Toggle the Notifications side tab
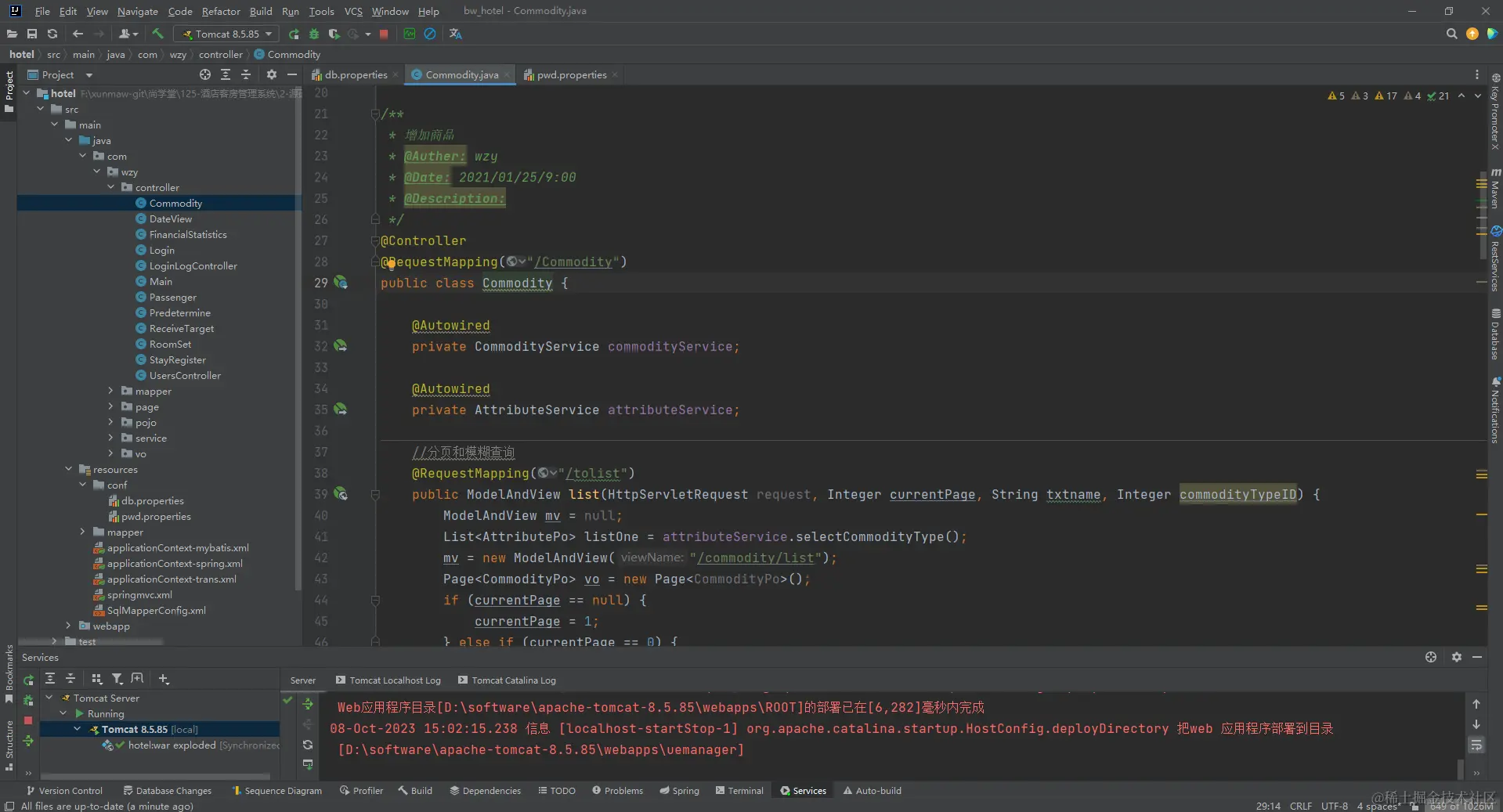This screenshot has height=812, width=1503. [x=1495, y=410]
